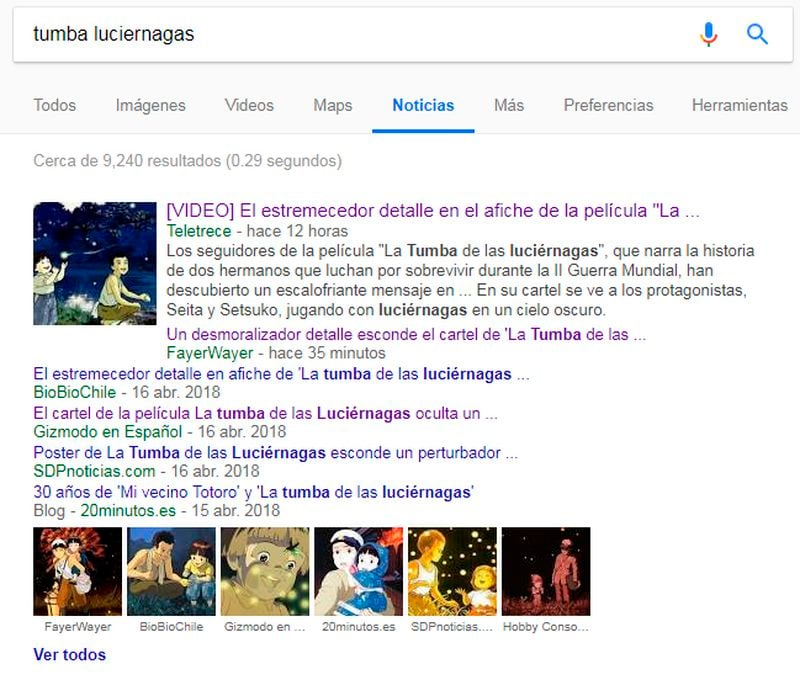Screen dimensions: 800x680
Task: Expand the Más dropdown menu
Action: pos(509,105)
